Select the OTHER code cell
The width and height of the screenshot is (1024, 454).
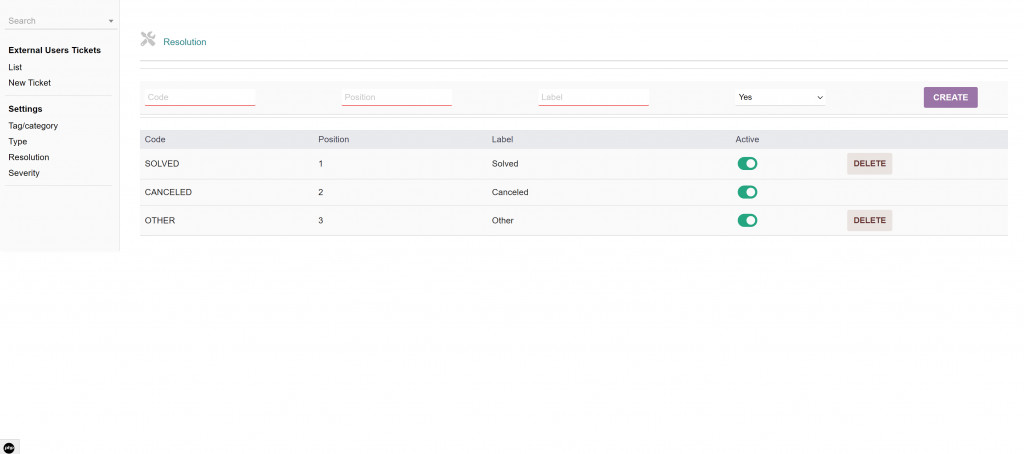160,221
